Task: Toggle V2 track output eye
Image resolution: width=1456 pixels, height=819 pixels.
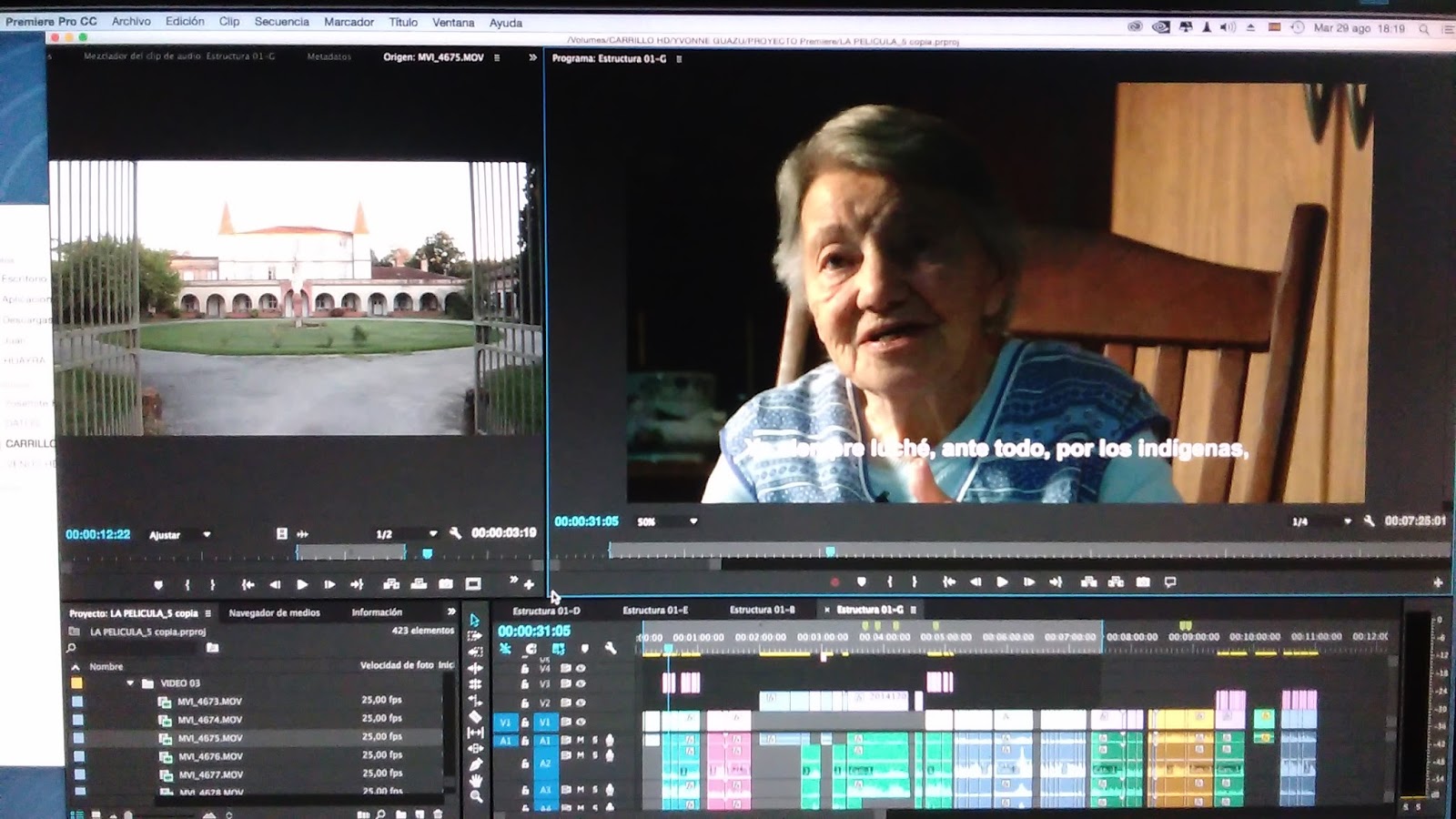Action: coord(581,703)
